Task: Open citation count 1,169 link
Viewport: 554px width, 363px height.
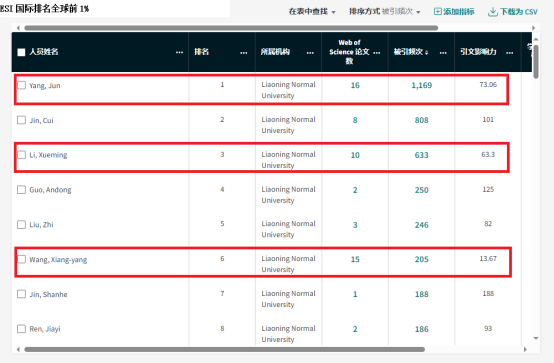Action: pyautogui.click(x=422, y=85)
